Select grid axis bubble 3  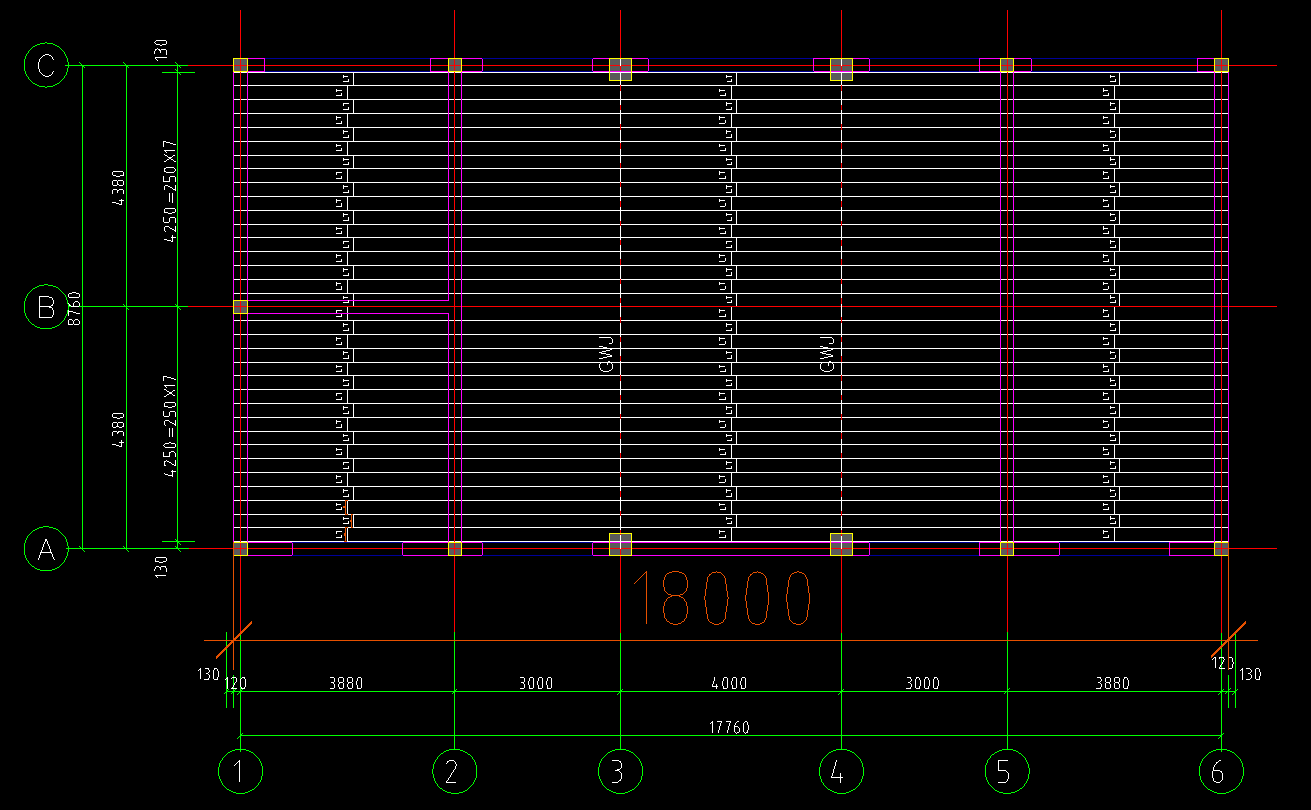[620, 771]
